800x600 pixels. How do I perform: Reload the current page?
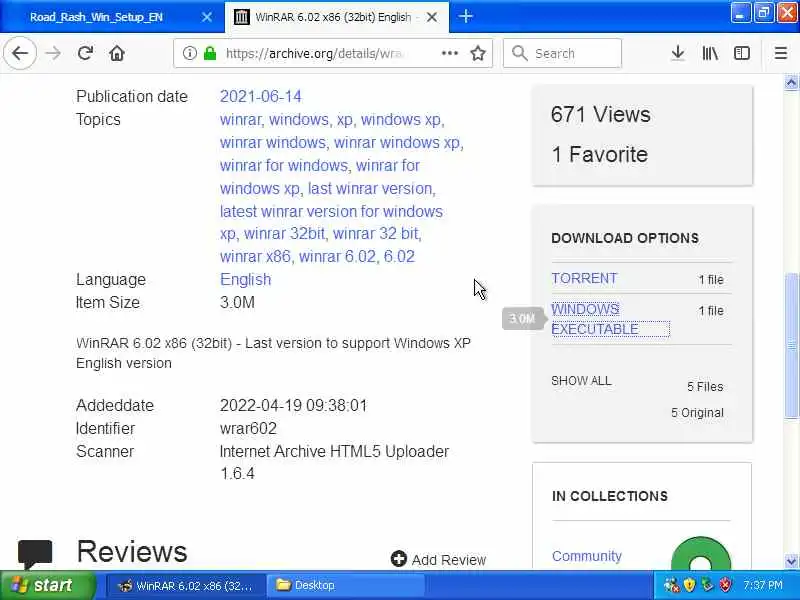click(85, 53)
